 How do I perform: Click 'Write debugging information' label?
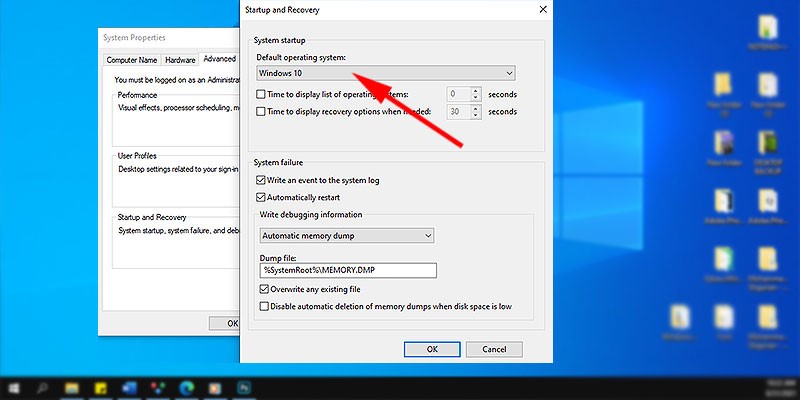[311, 215]
